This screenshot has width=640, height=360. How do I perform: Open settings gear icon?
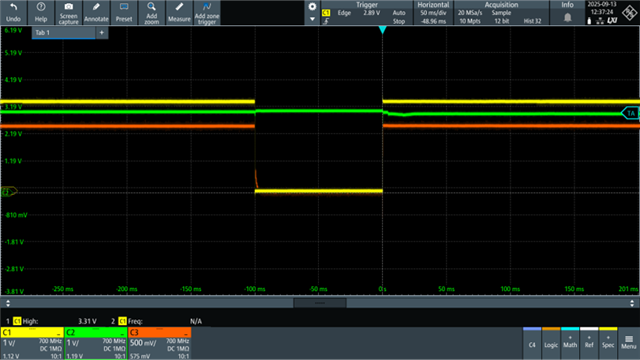(x=312, y=7)
